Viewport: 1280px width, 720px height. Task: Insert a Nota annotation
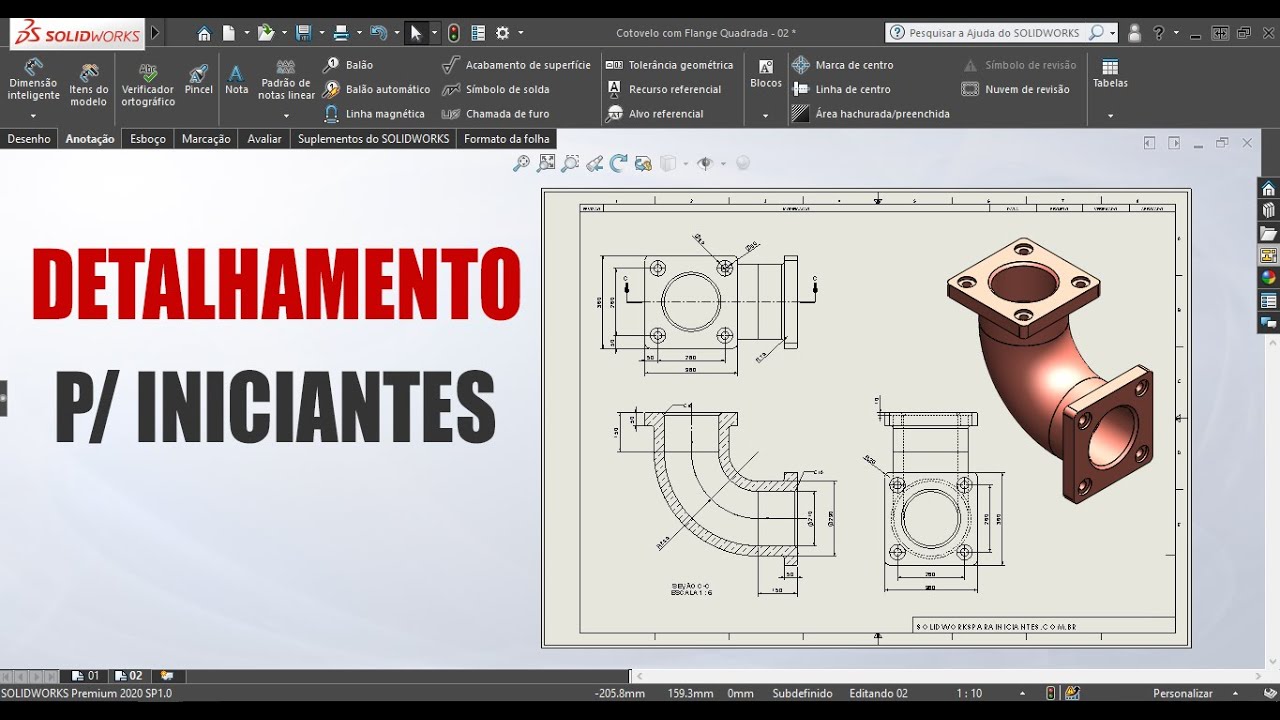click(236, 80)
